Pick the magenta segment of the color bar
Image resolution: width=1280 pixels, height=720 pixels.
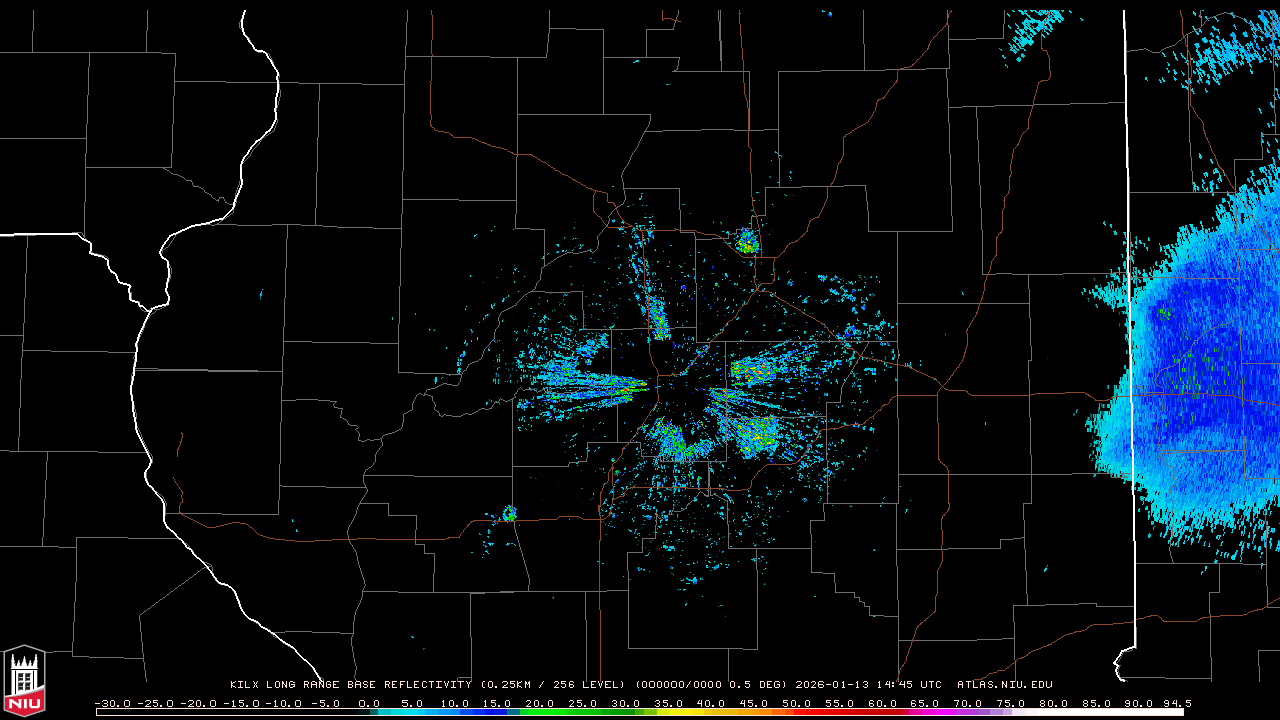pos(930,712)
